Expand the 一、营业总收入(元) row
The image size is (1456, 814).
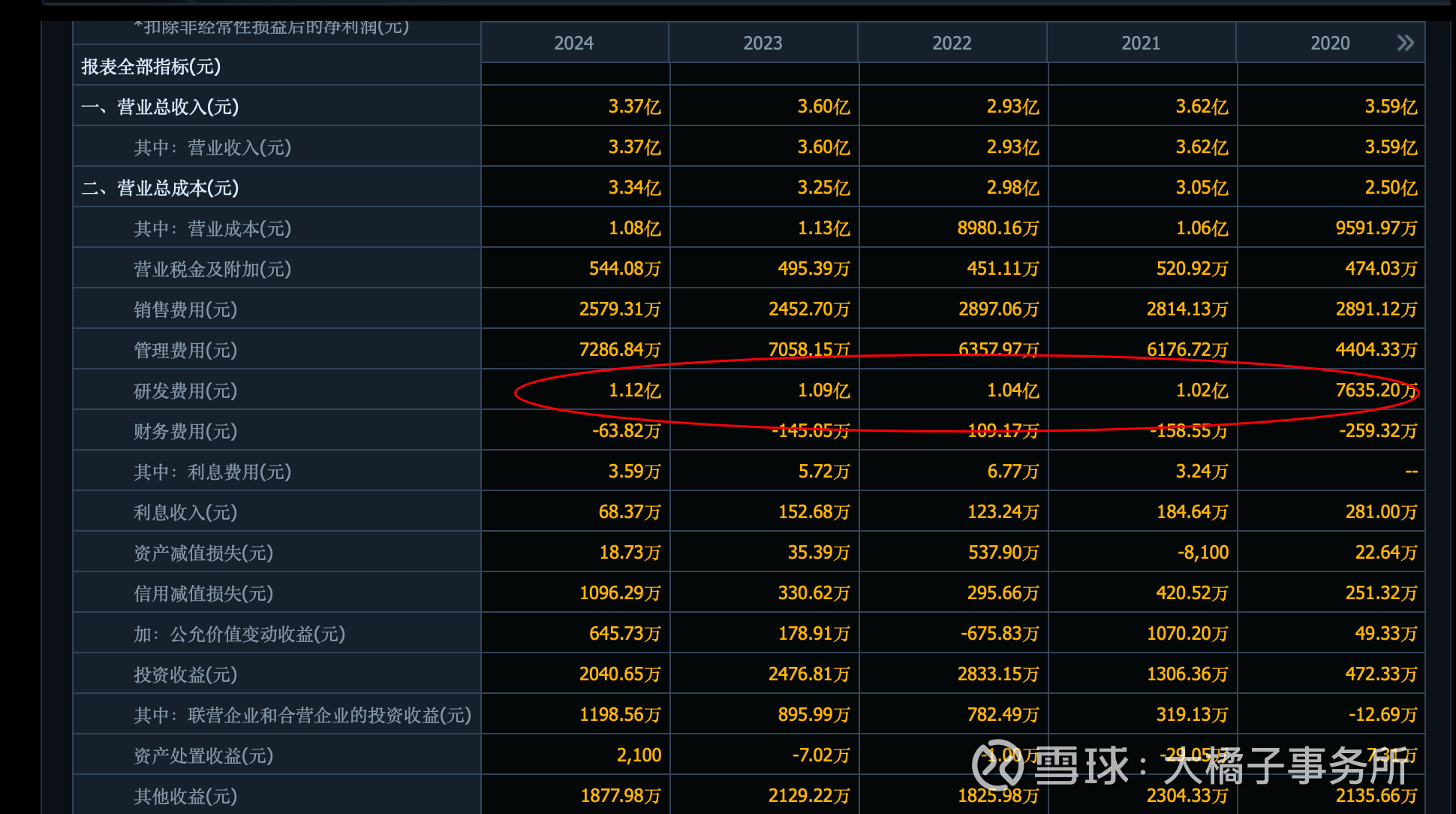point(160,107)
